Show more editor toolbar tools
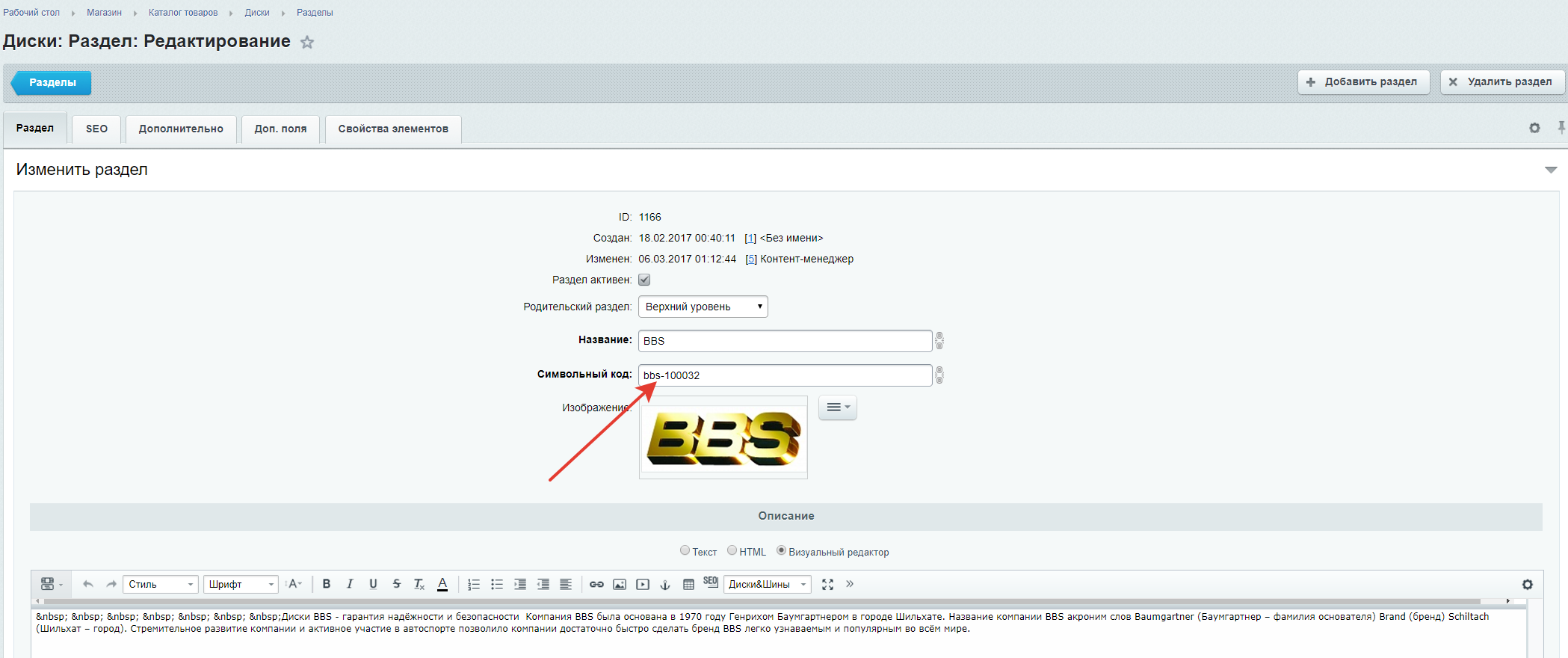1568x658 pixels. pyautogui.click(x=850, y=584)
